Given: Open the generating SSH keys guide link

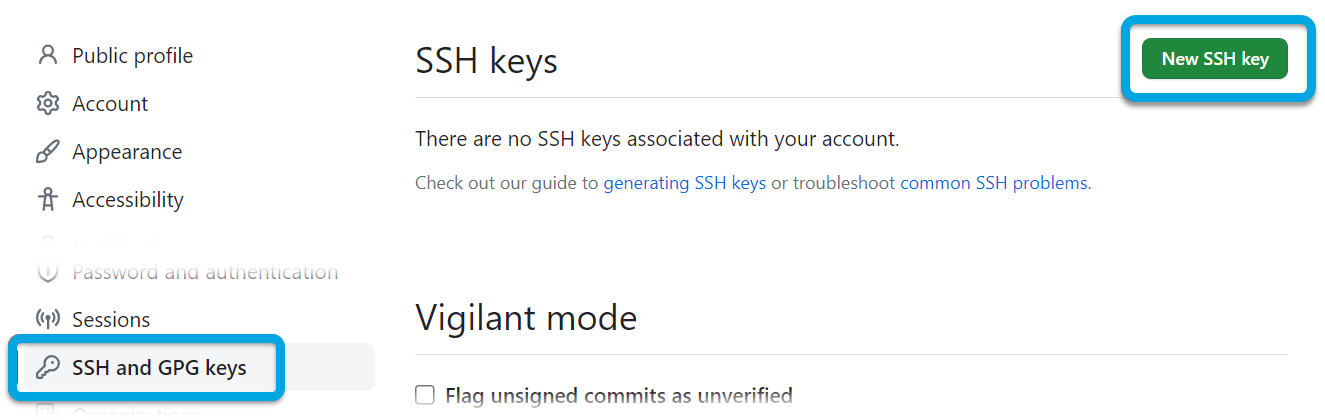Looking at the screenshot, I should [x=684, y=183].
